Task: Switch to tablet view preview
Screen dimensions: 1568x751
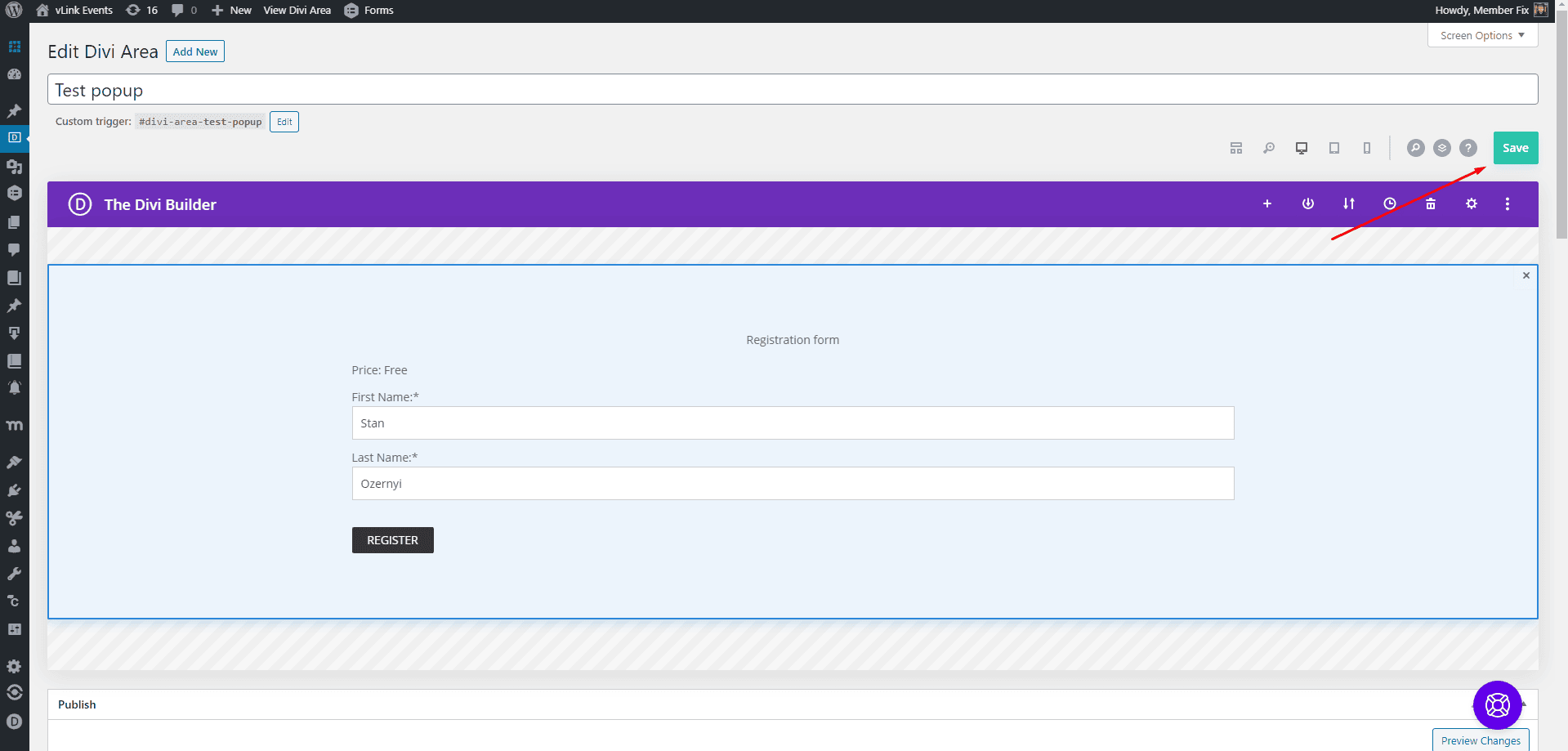Action: [1334, 148]
